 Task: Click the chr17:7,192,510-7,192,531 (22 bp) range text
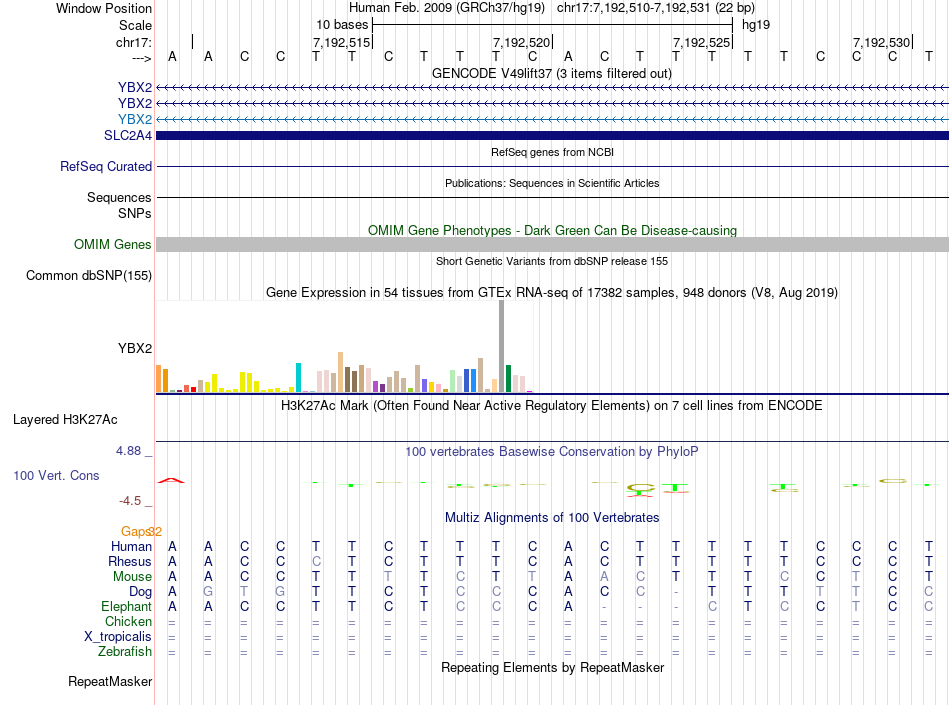[656, 8]
